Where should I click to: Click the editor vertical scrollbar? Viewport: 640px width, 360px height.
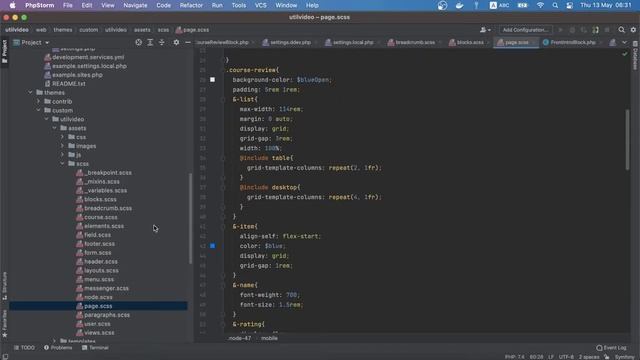[x=627, y=140]
